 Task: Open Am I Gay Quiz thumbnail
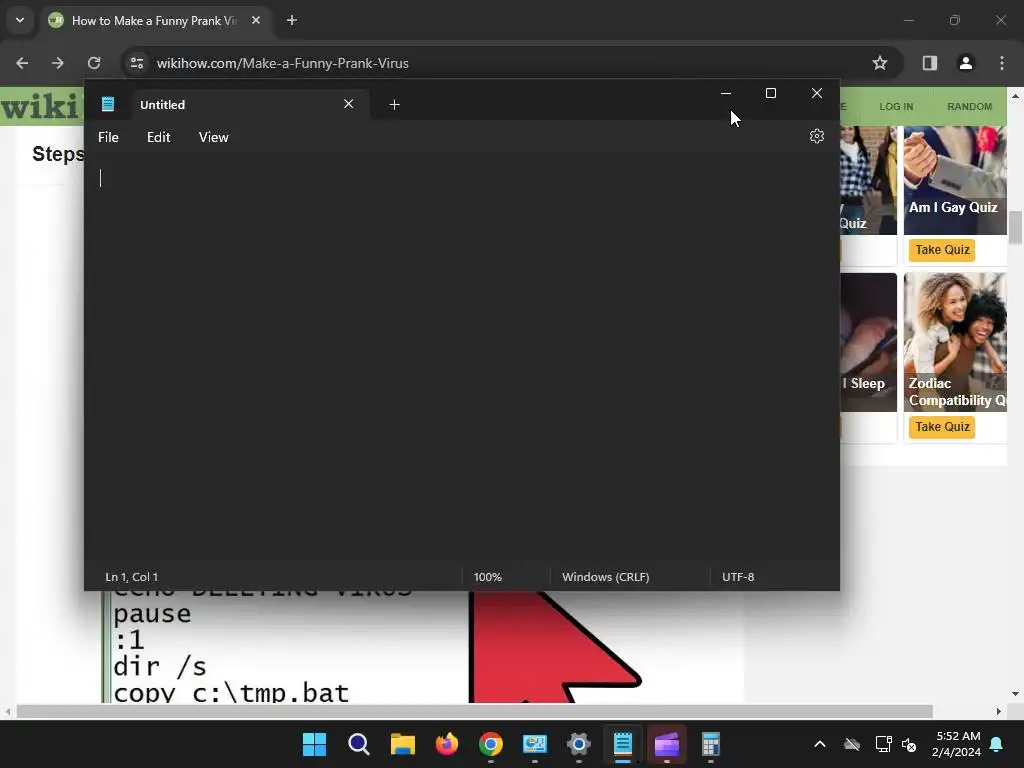tap(955, 180)
